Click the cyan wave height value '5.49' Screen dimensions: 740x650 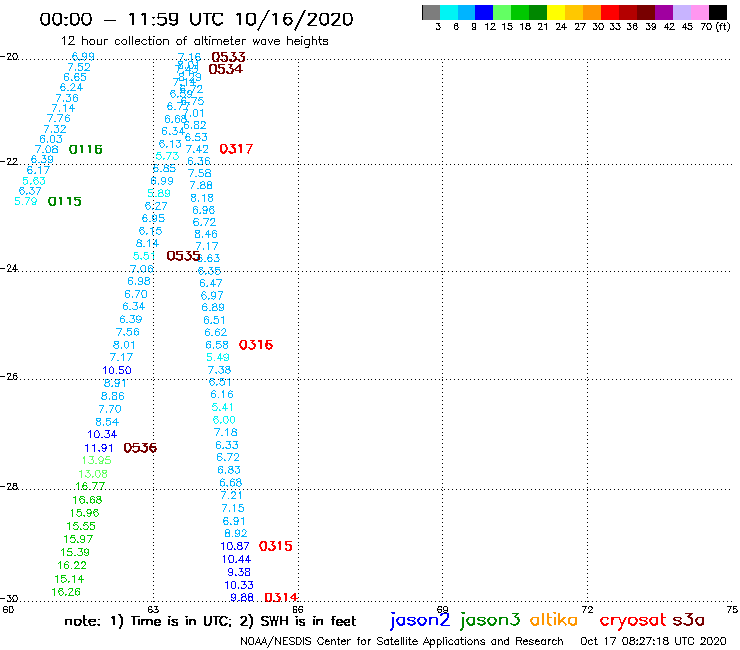tap(218, 357)
